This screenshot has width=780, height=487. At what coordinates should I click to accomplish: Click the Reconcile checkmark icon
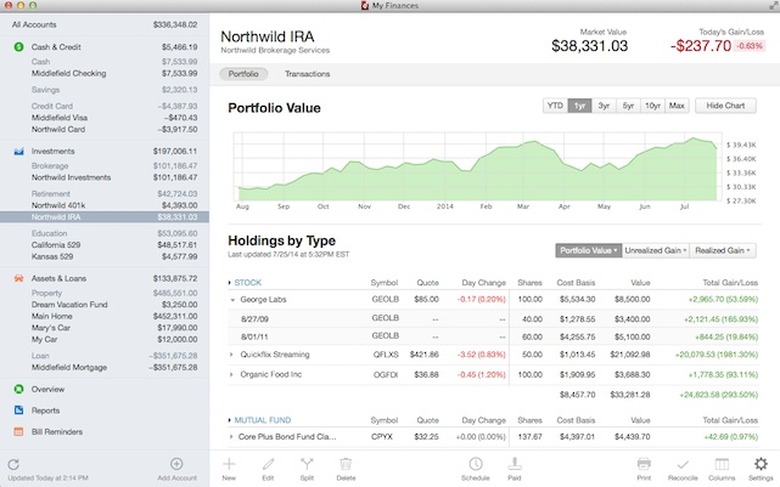[682, 464]
